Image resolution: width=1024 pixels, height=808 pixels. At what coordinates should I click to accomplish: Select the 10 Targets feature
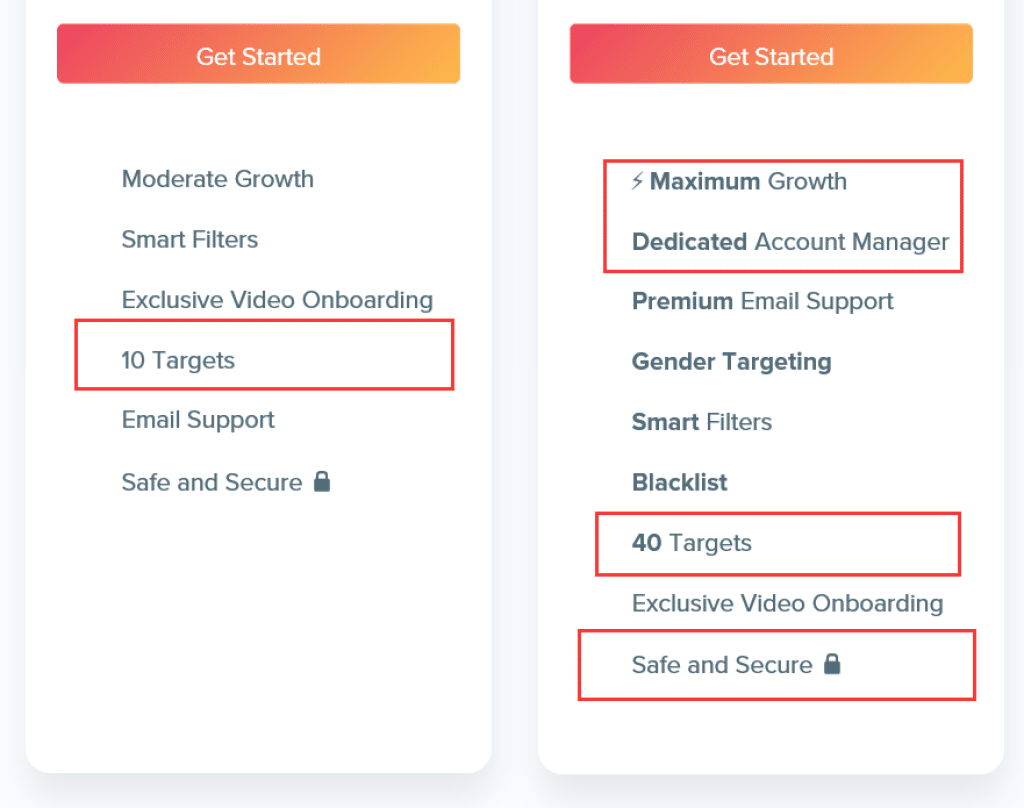(x=178, y=360)
